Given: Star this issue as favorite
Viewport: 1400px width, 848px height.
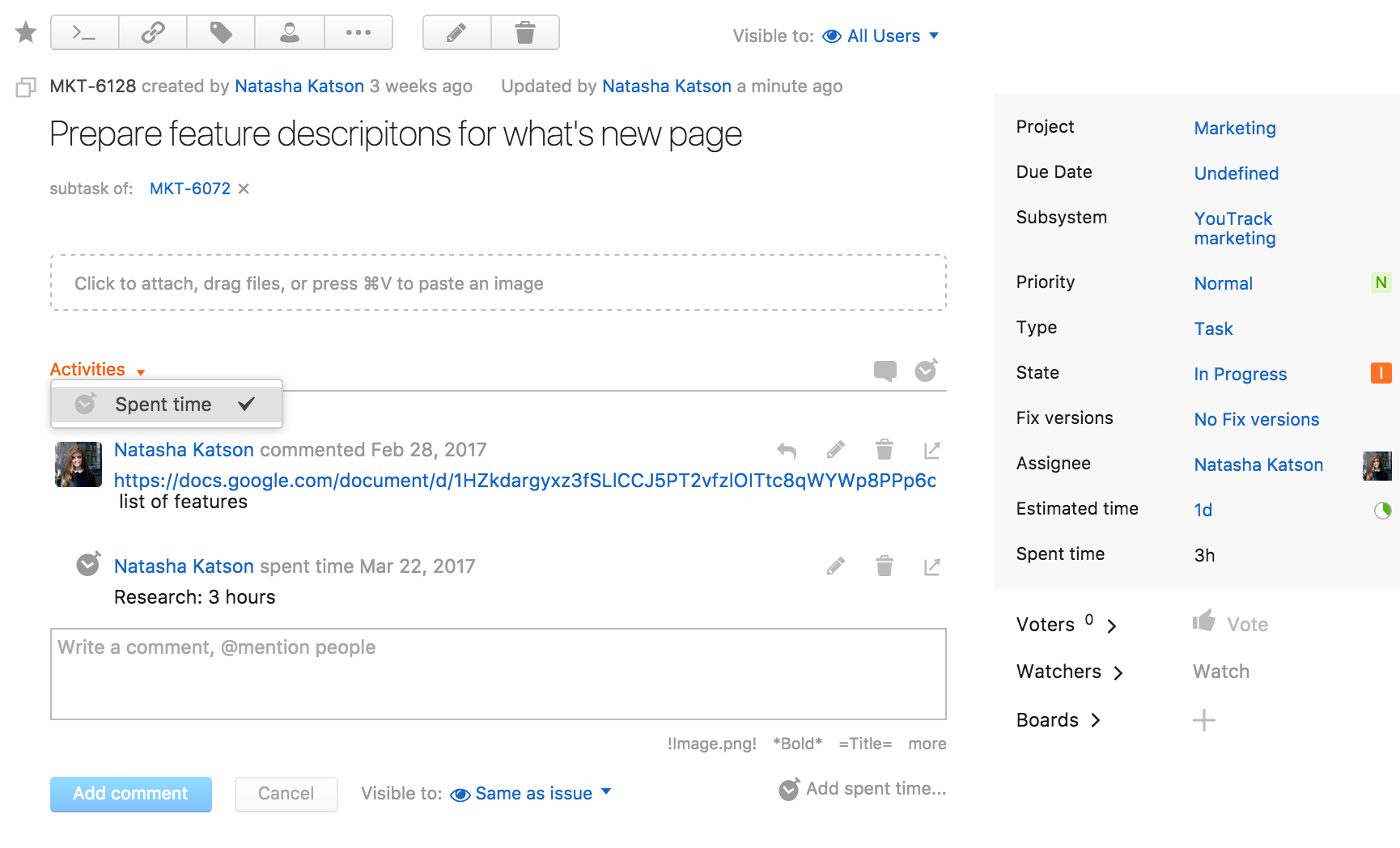Looking at the screenshot, I should click(26, 32).
